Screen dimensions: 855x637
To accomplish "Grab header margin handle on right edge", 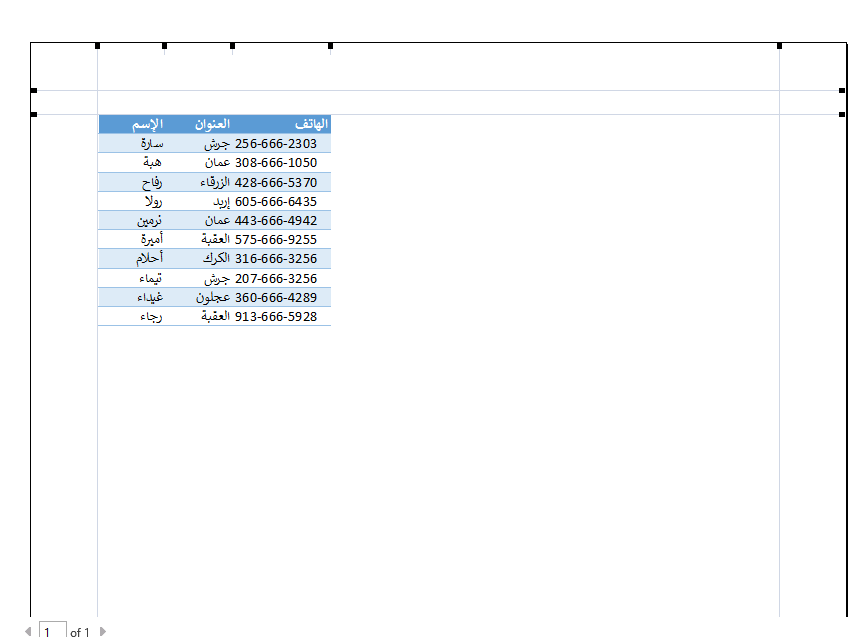I will 842,91.
